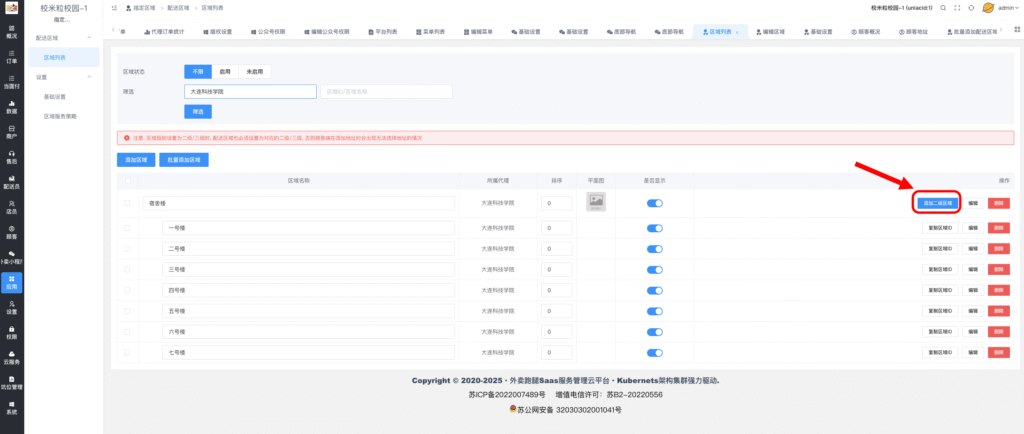Open the 商户 merchant sidebar icon
Screen dimensions: 1024x434
point(12,132)
